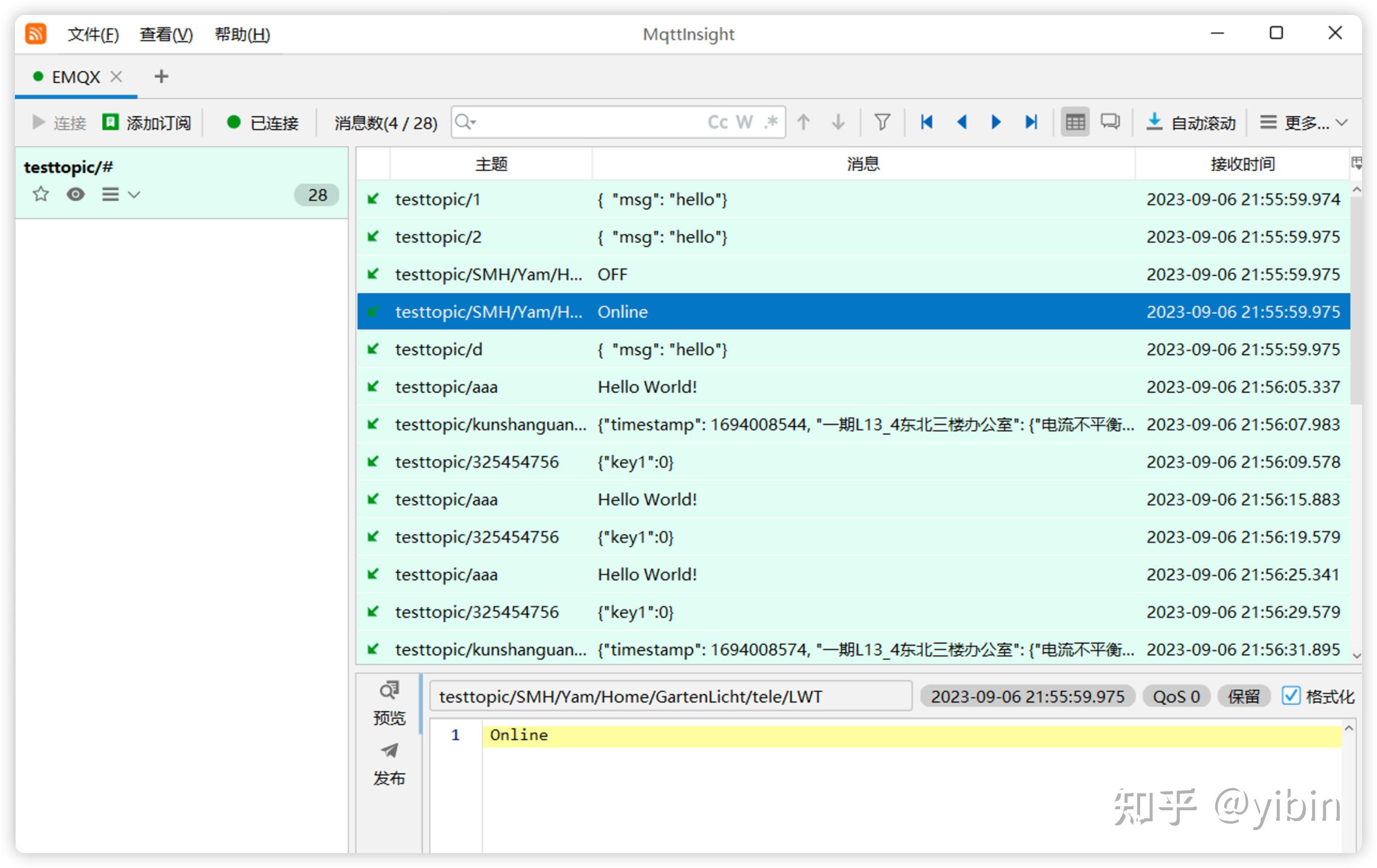Enable 自动滚动 auto-scroll
The width and height of the screenshot is (1377, 868).
point(1192,122)
